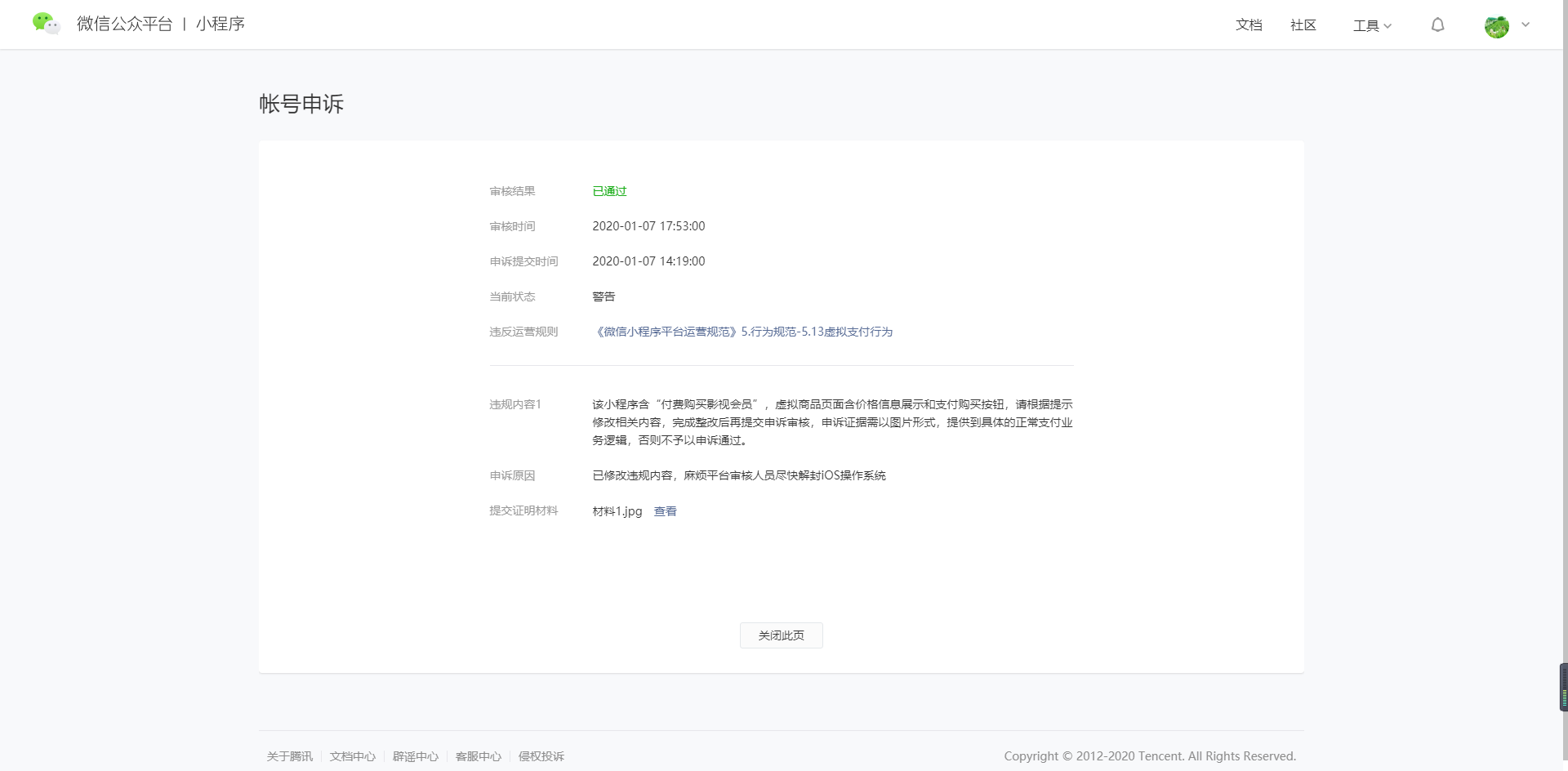The height and width of the screenshot is (771, 1568).
Task: Select the appeal submit time 2020-01-07 14:19:00
Action: point(648,261)
